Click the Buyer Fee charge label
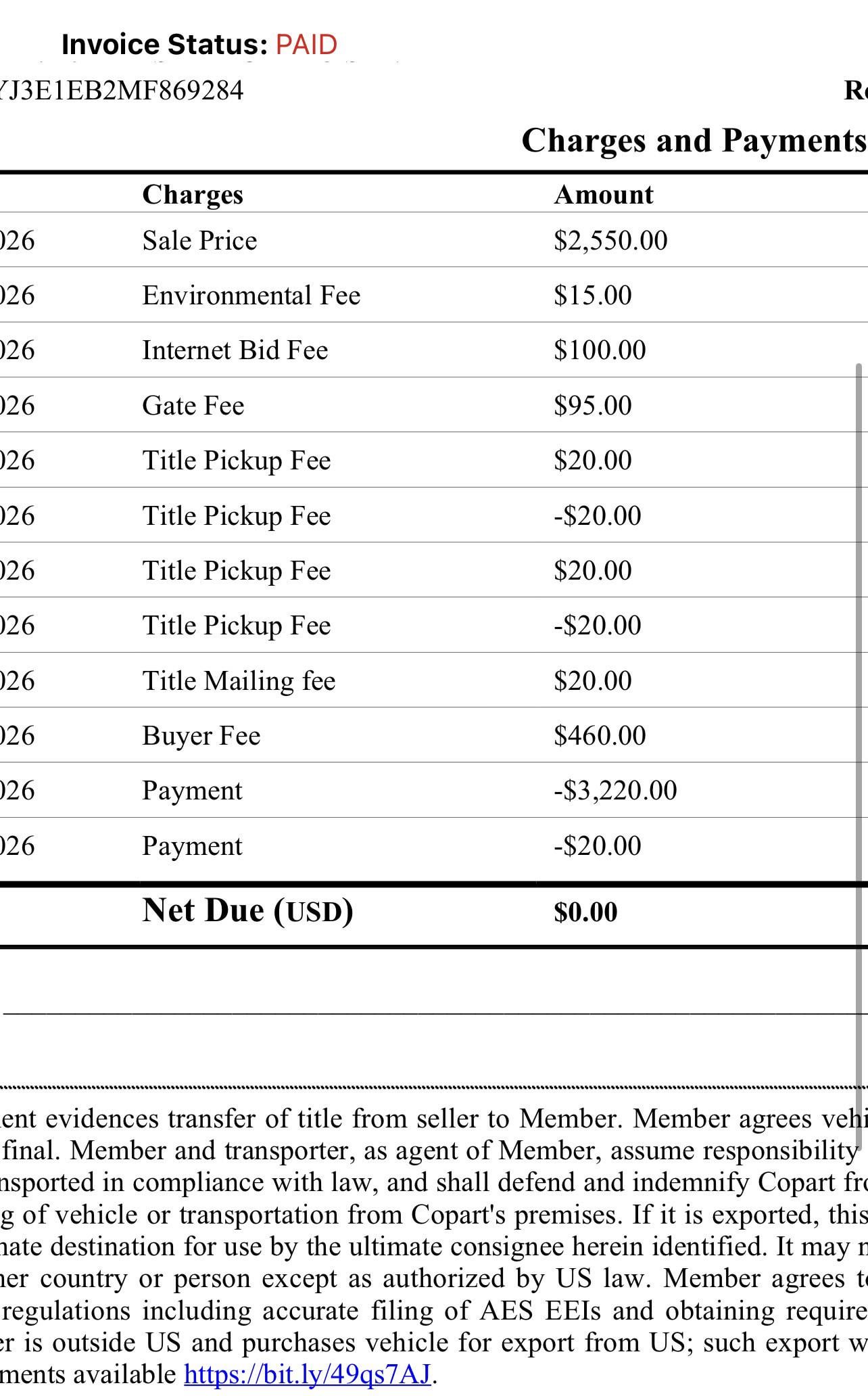This screenshot has width=868, height=1396. tap(201, 736)
